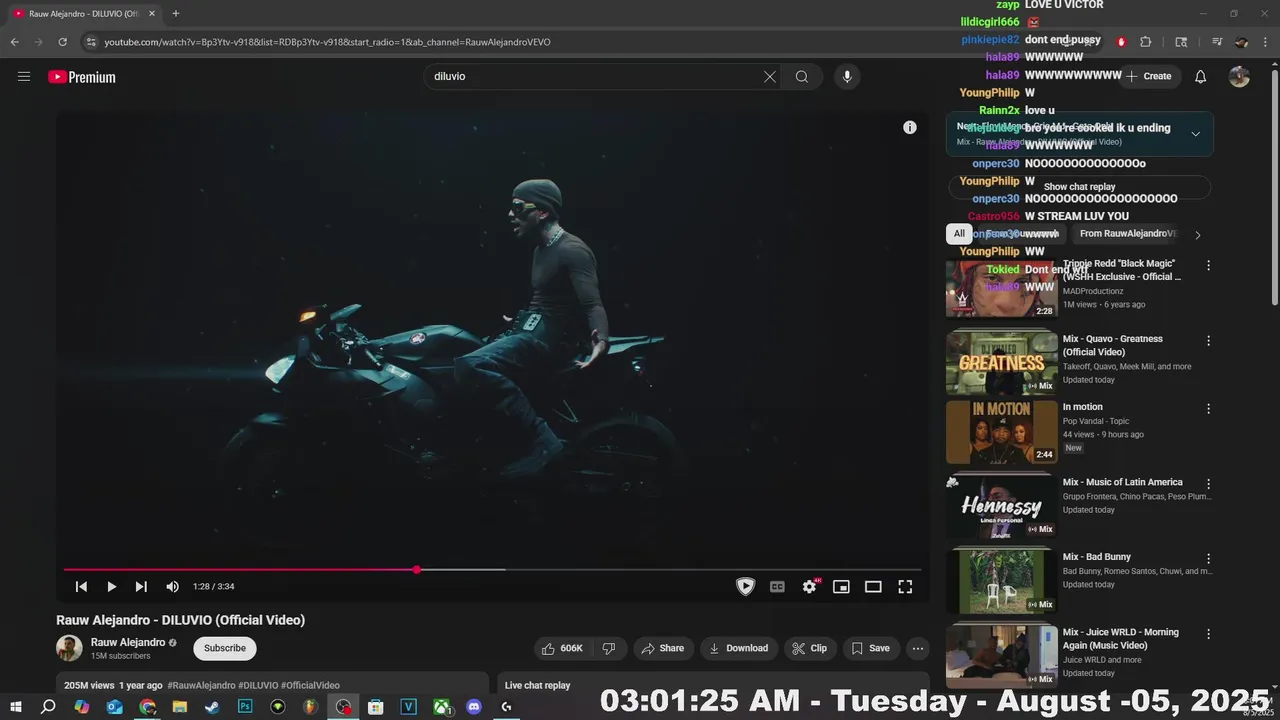Image resolution: width=1280 pixels, height=720 pixels.
Task: Open options for Mix - Juice WRLD
Action: coord(1208,634)
